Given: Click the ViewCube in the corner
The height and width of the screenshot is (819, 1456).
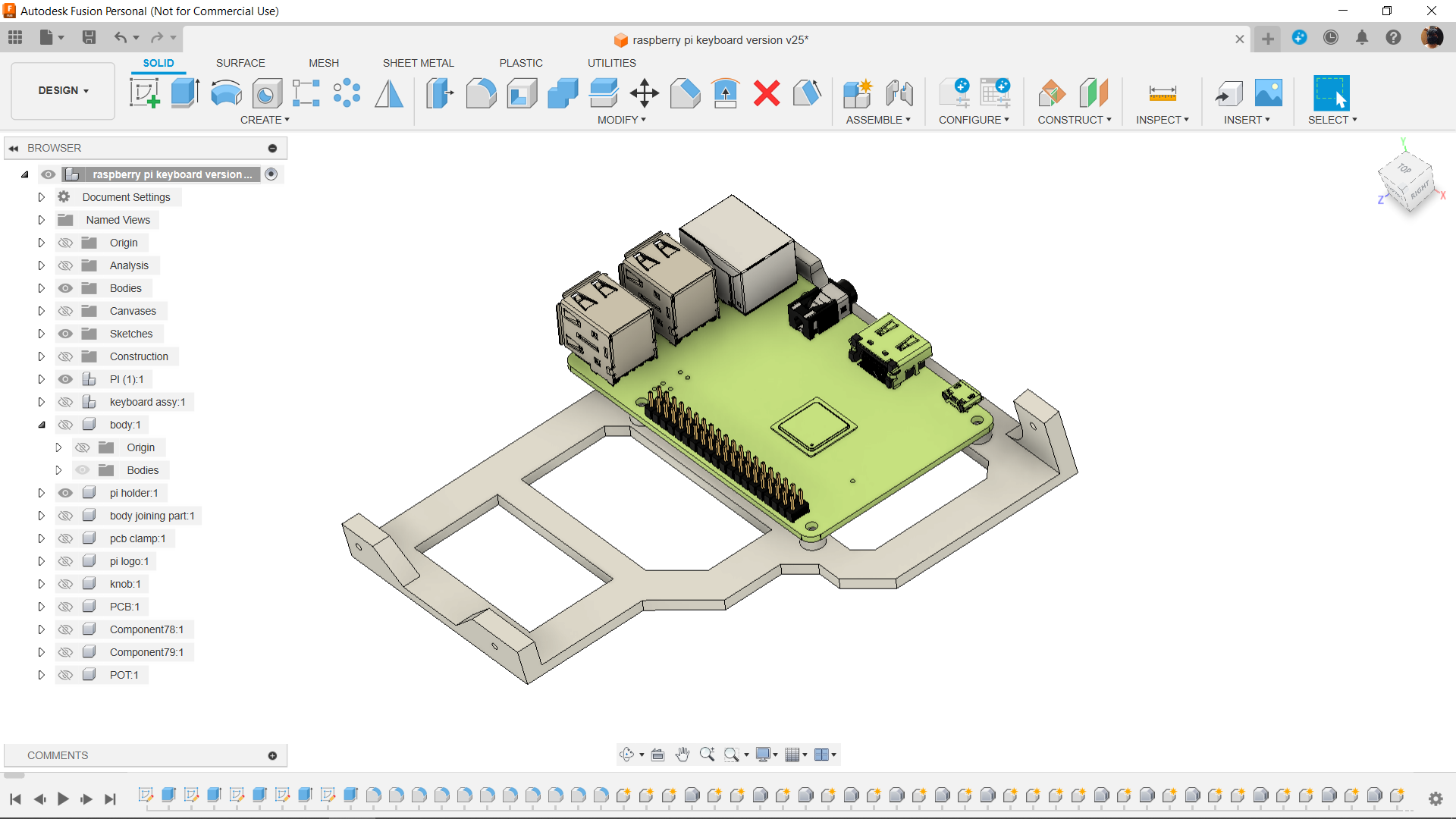Looking at the screenshot, I should coord(1408,180).
